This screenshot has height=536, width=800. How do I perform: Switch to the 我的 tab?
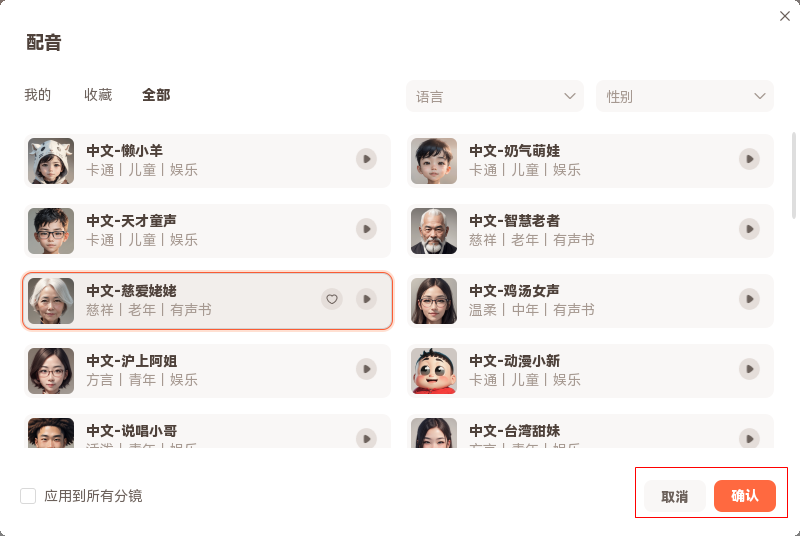(38, 95)
